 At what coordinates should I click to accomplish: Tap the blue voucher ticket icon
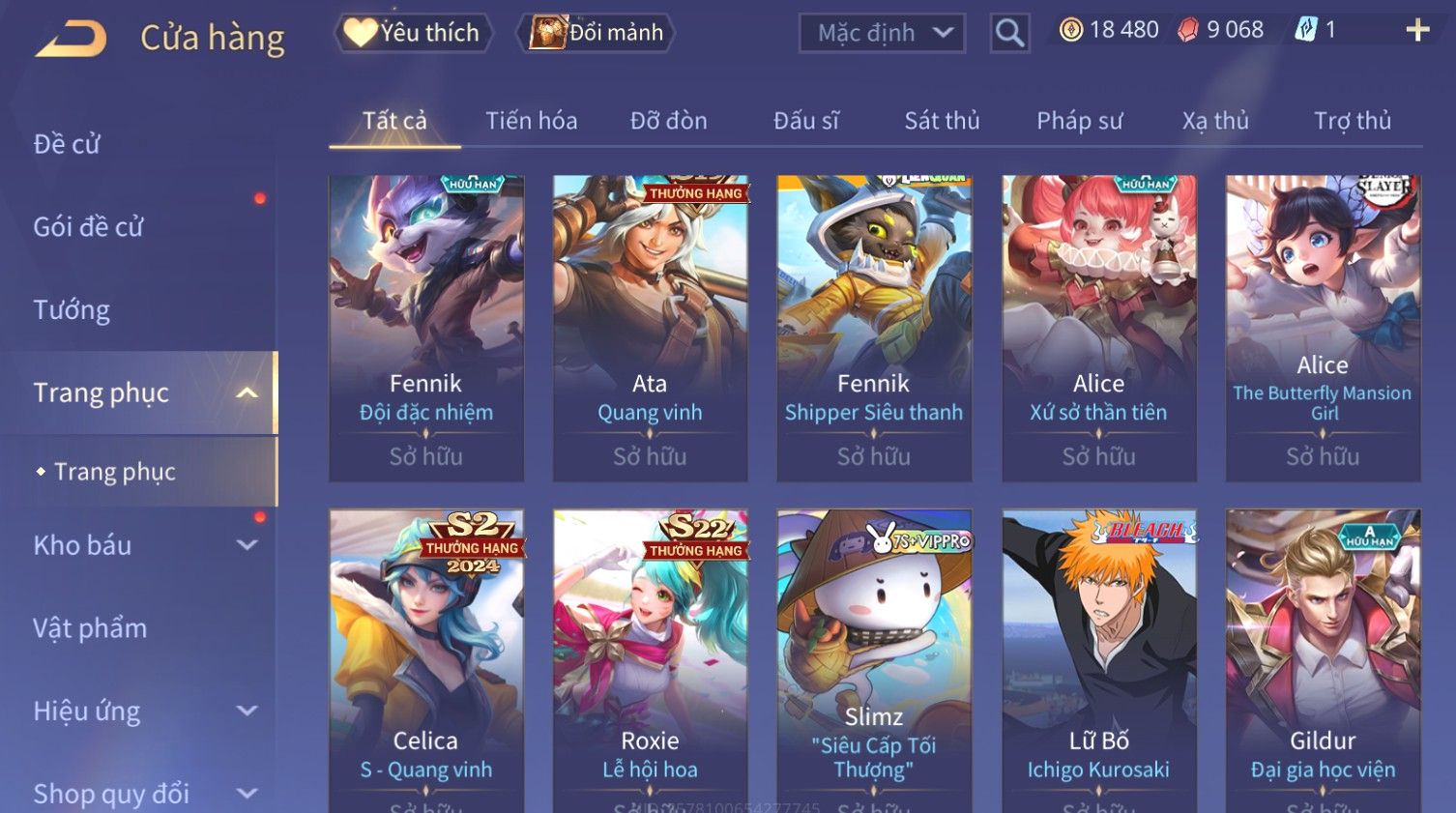(x=1305, y=30)
